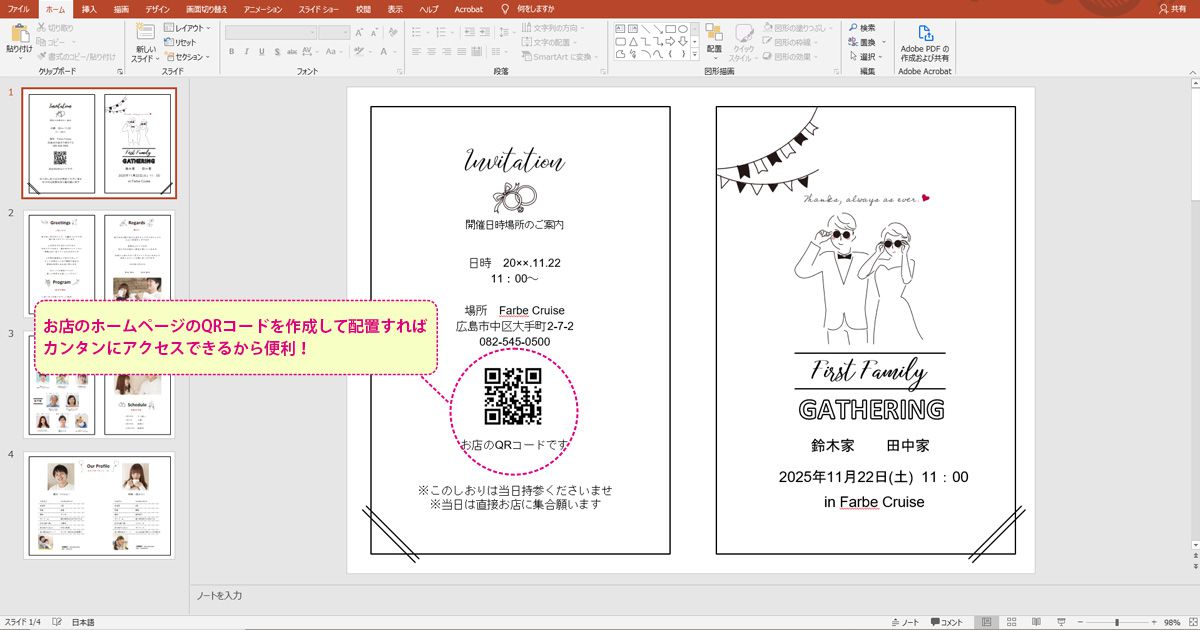Open the Insert (挿入) ribbon tab
The width and height of the screenshot is (1200, 630).
click(89, 8)
